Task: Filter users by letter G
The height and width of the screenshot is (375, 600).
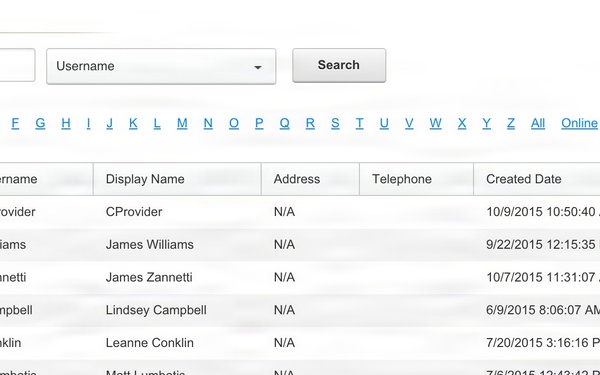Action: pyautogui.click(x=40, y=123)
